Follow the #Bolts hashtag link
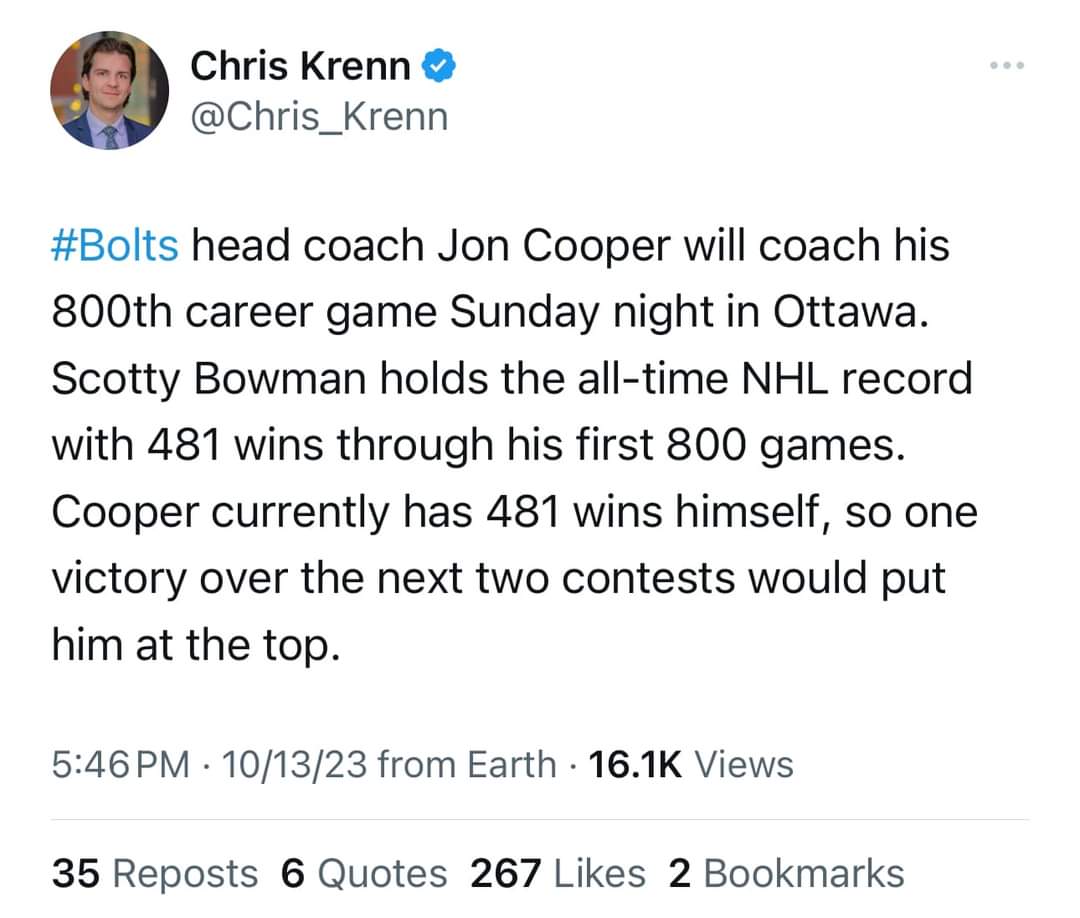The width and height of the screenshot is (1080, 918). pos(115,246)
